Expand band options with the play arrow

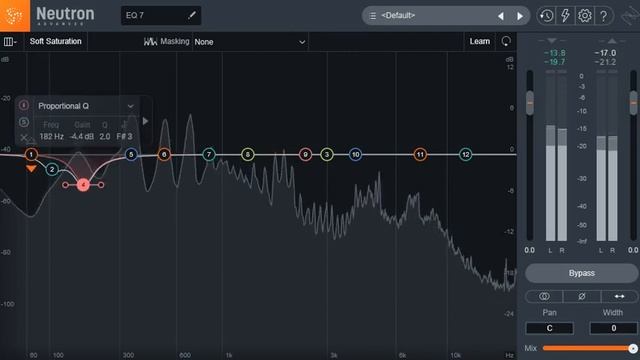pyautogui.click(x=145, y=121)
